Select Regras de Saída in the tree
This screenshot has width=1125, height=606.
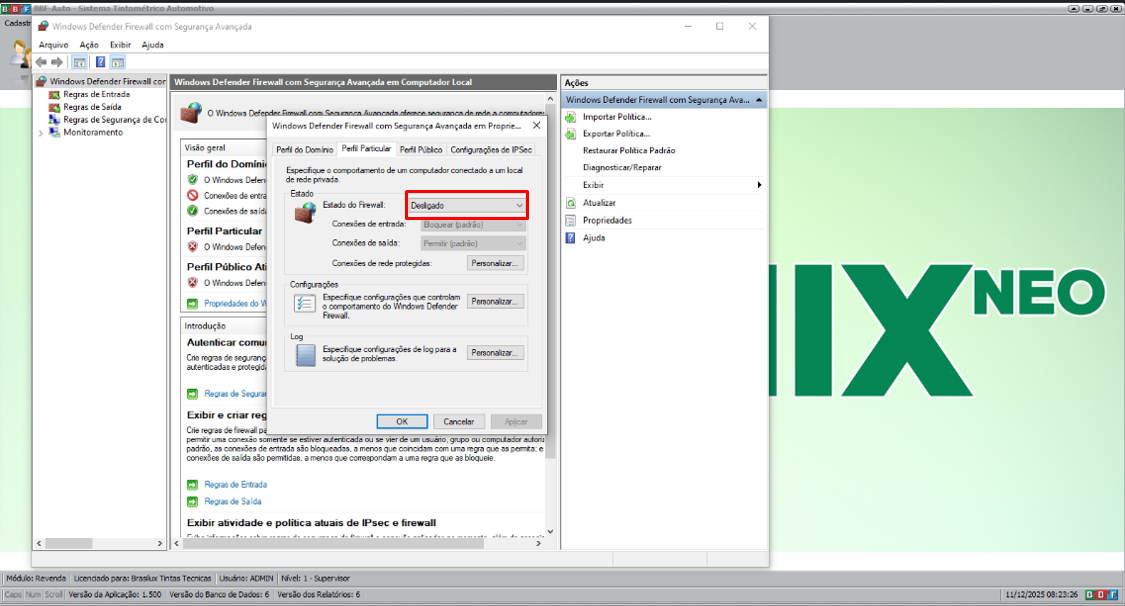pyautogui.click(x=92, y=107)
